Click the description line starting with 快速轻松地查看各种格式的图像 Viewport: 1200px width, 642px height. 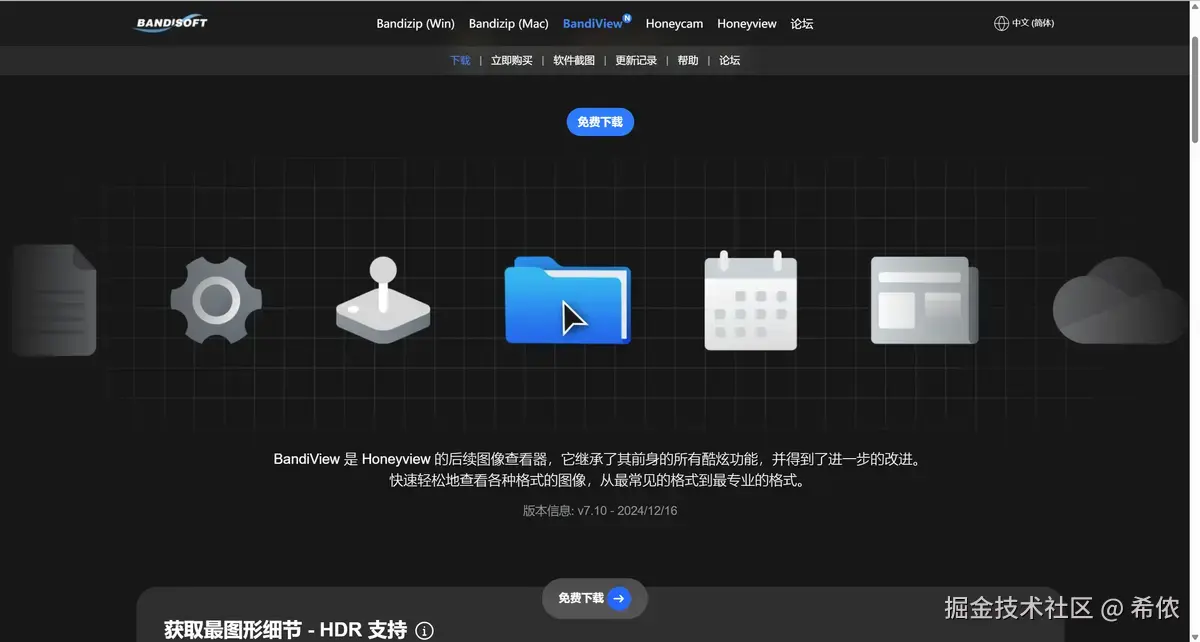(597, 481)
